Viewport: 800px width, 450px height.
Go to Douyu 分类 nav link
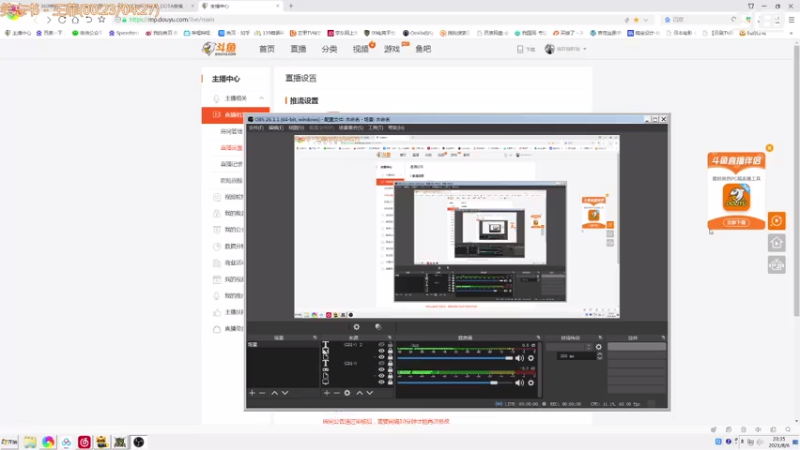coord(330,49)
